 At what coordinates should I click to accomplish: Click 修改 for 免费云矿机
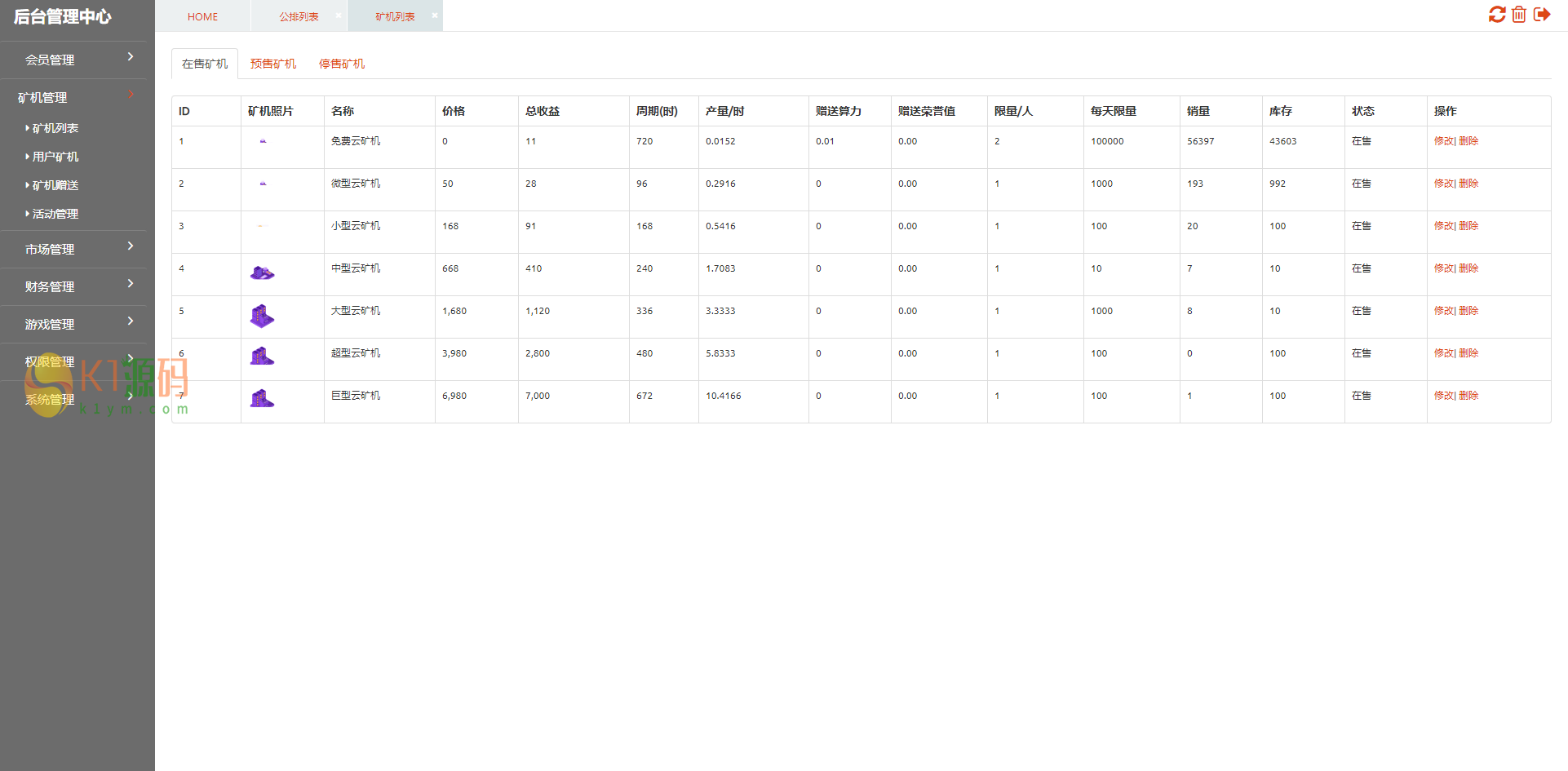click(x=1443, y=141)
